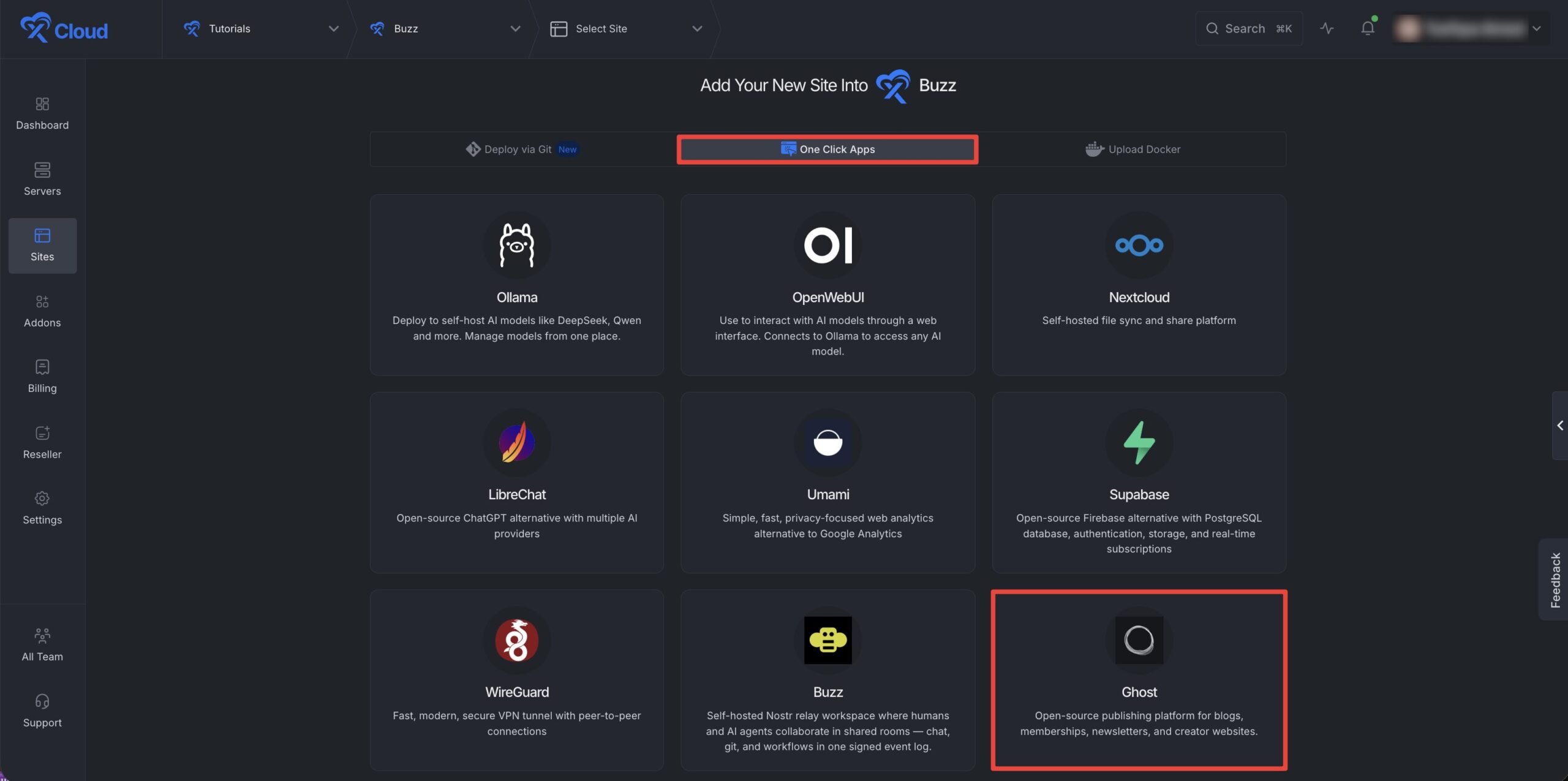Switch to Upload Docker tab
Screen dimensions: 1568x781
pyautogui.click(x=1133, y=149)
